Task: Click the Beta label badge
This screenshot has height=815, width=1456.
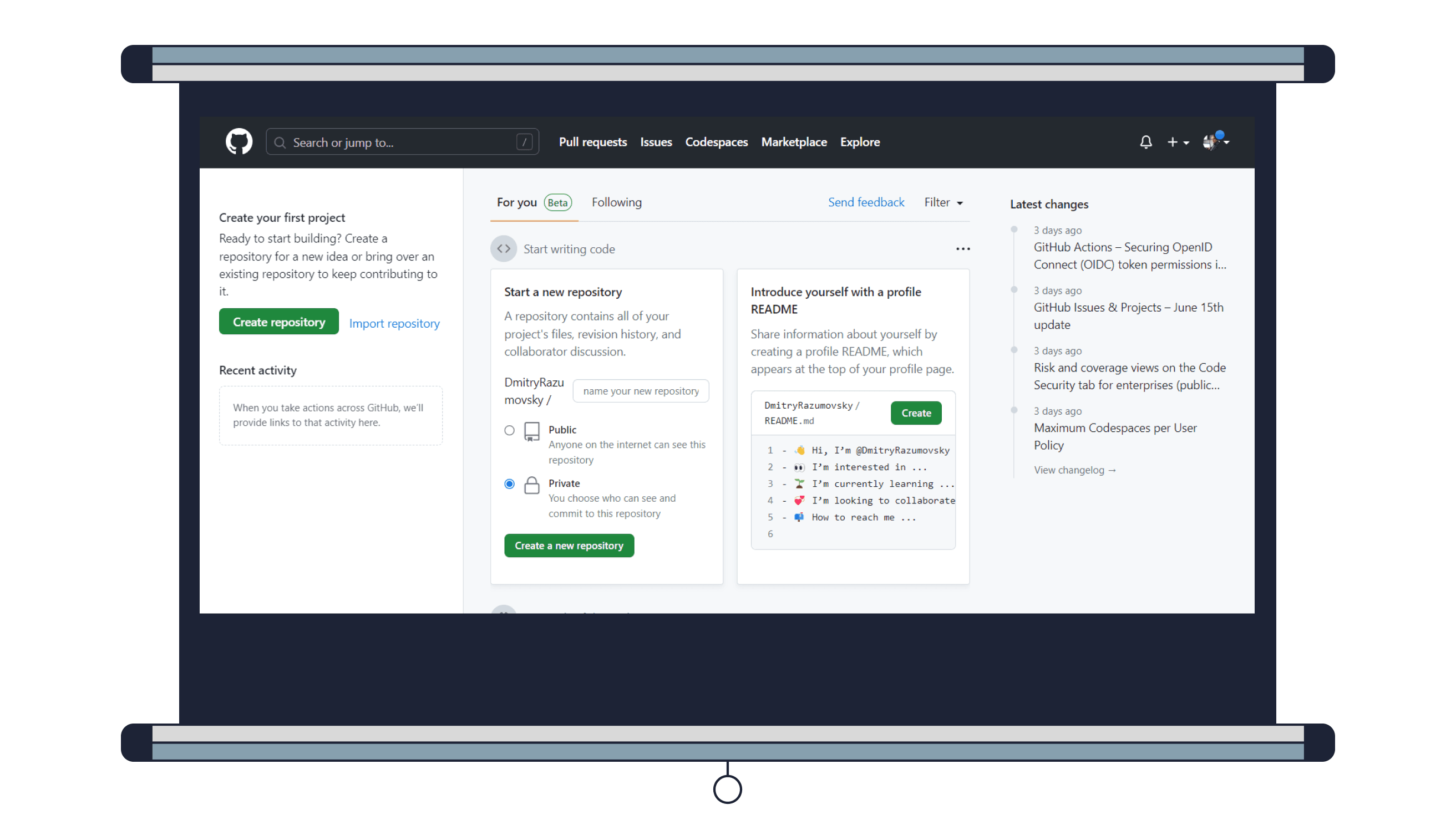Action: pyautogui.click(x=557, y=203)
